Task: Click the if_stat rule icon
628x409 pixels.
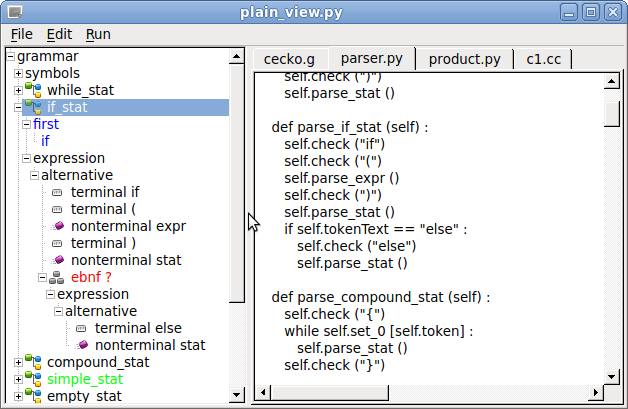Action: [x=33, y=107]
